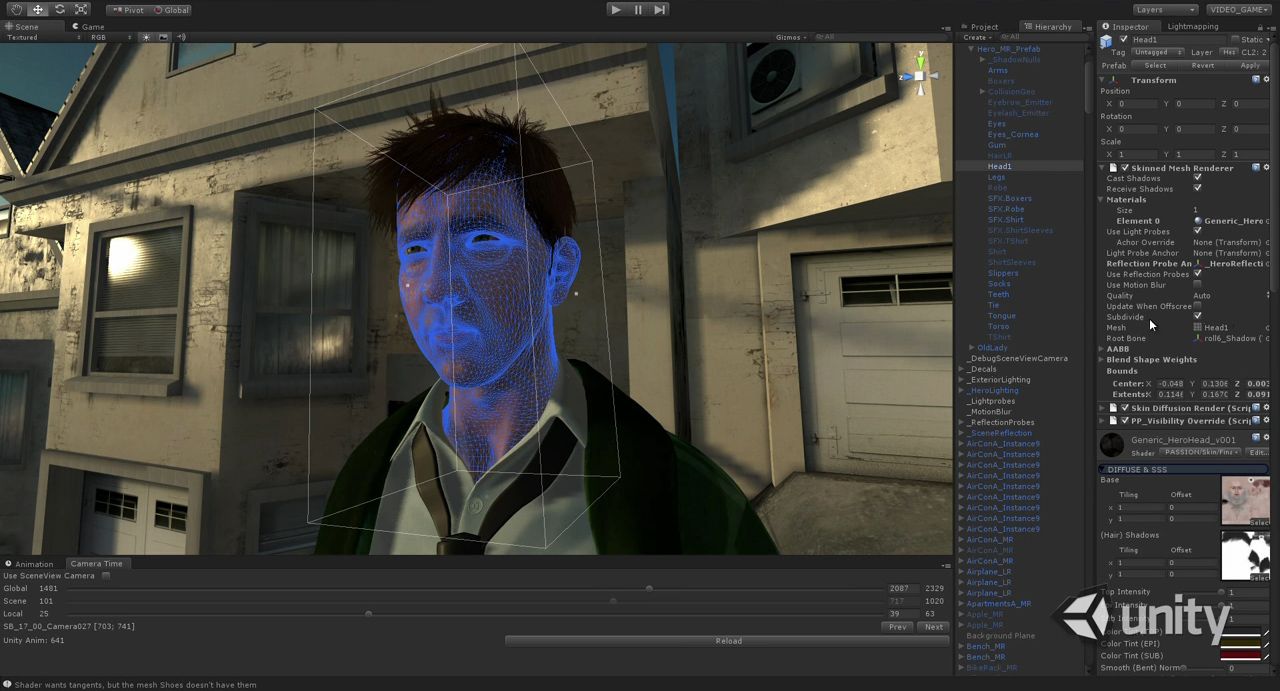Click the Reload button

coord(728,641)
